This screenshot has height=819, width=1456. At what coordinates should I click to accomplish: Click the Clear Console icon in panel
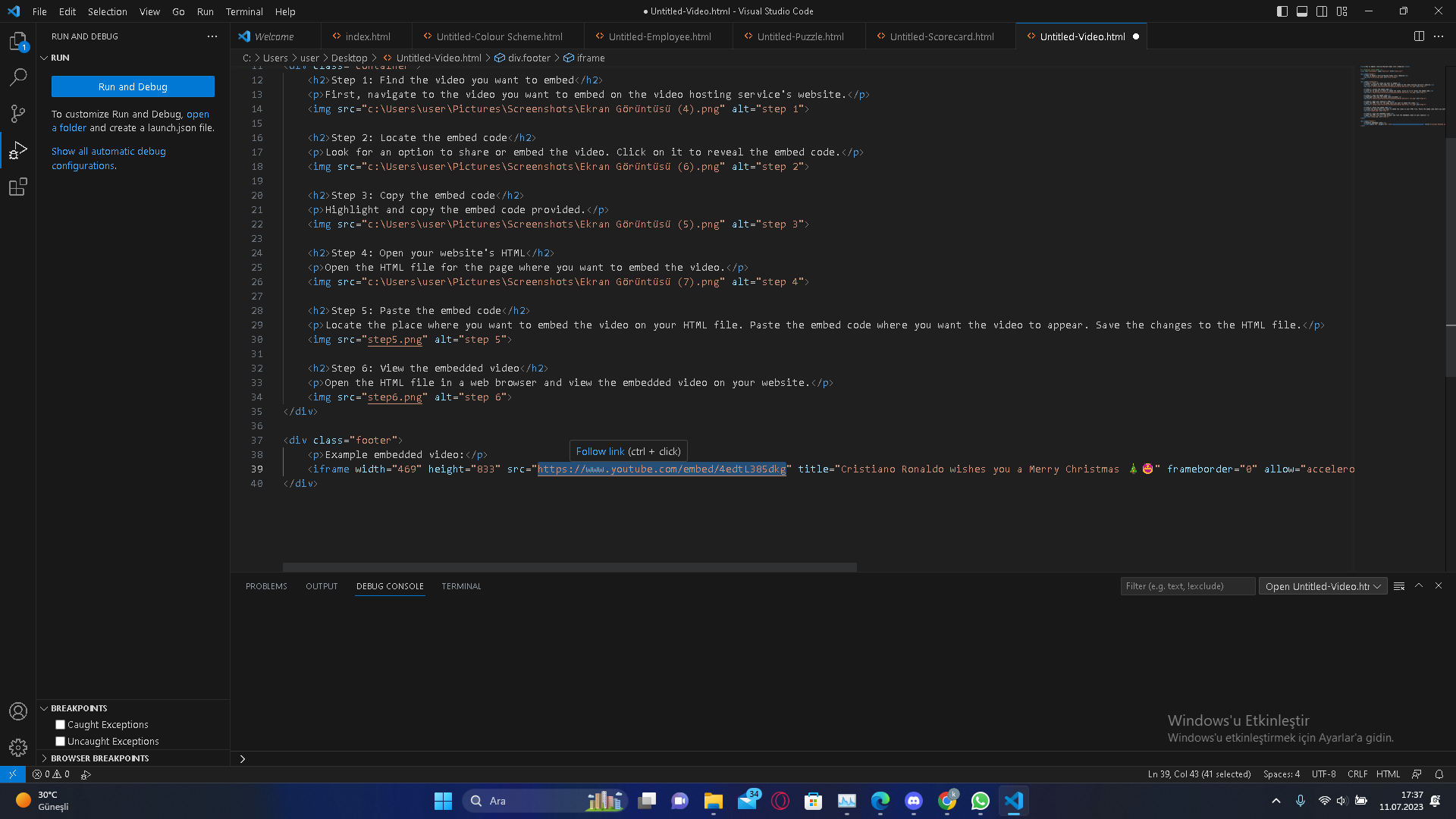point(1399,586)
